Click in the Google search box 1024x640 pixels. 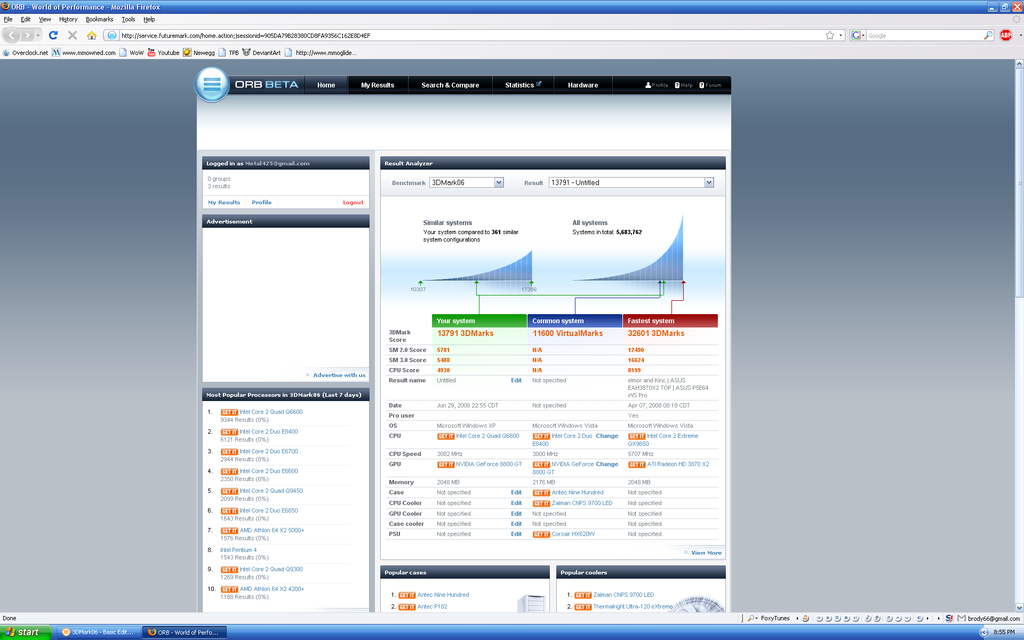tap(924, 35)
